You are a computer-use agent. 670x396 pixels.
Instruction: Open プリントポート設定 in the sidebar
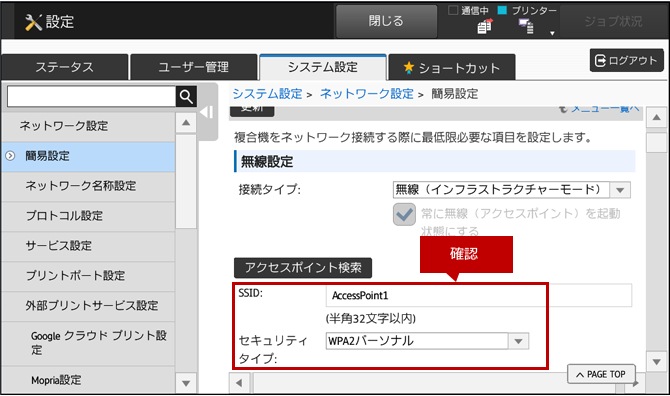pyautogui.click(x=88, y=276)
